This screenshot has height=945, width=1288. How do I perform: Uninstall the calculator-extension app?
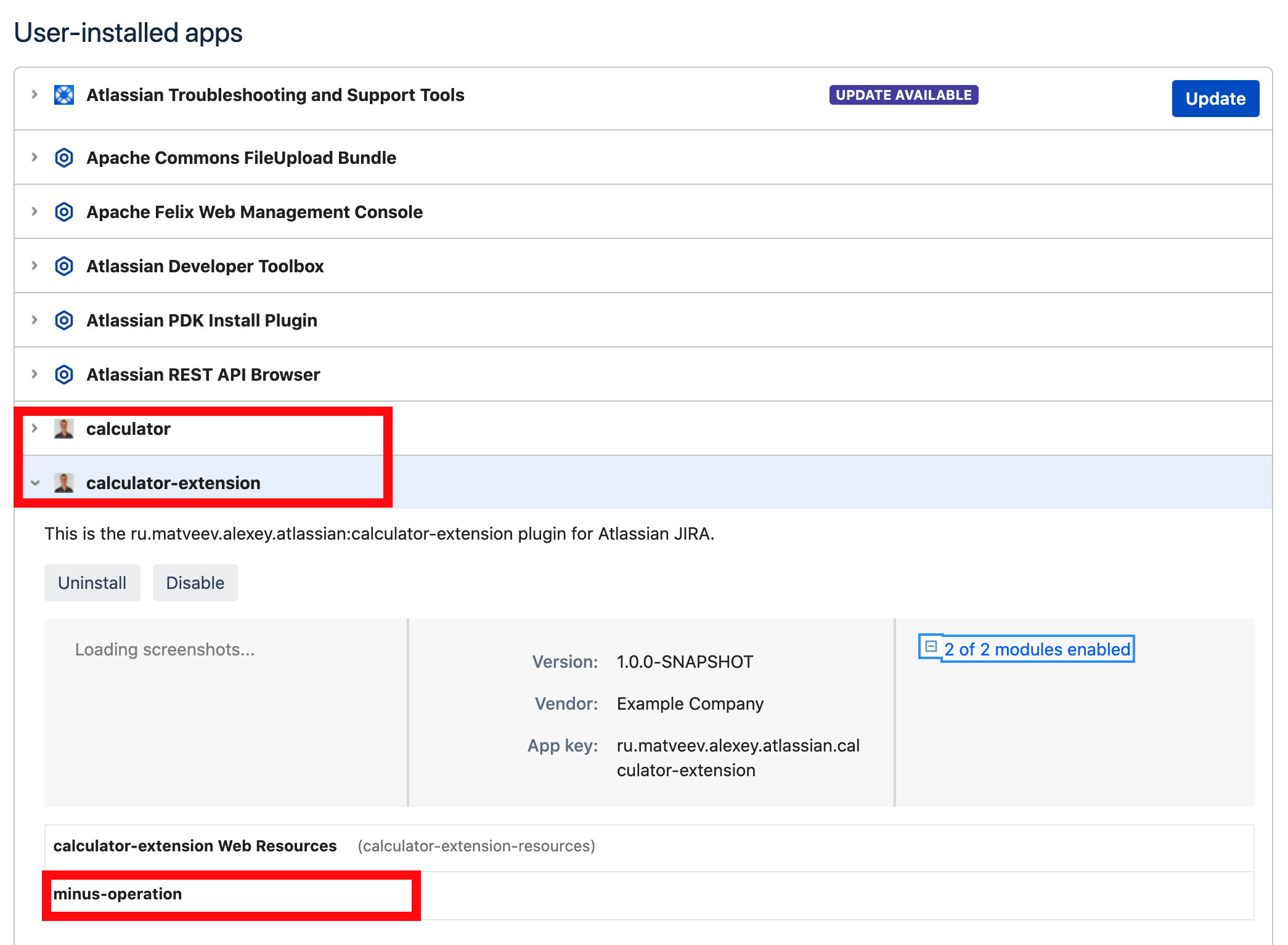92,583
